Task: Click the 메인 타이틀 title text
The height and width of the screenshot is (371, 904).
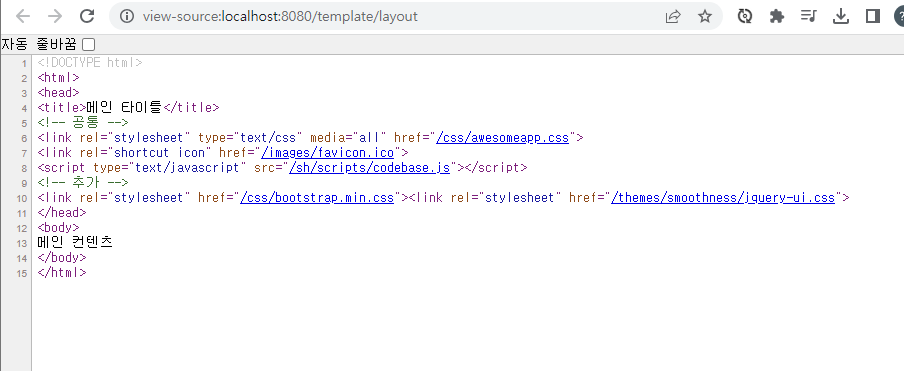Action: click(125, 107)
